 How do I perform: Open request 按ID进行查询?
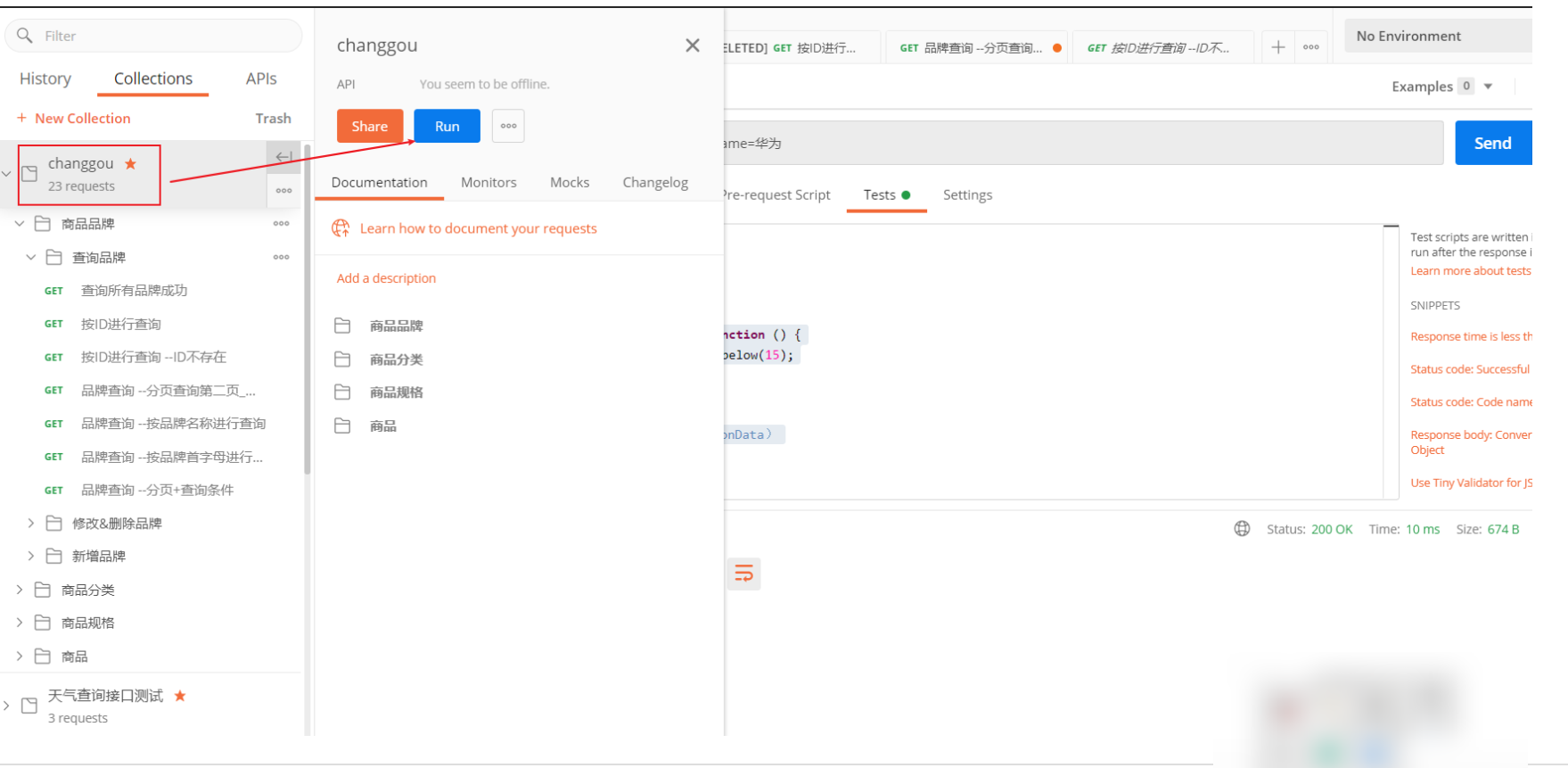pyautogui.click(x=121, y=324)
